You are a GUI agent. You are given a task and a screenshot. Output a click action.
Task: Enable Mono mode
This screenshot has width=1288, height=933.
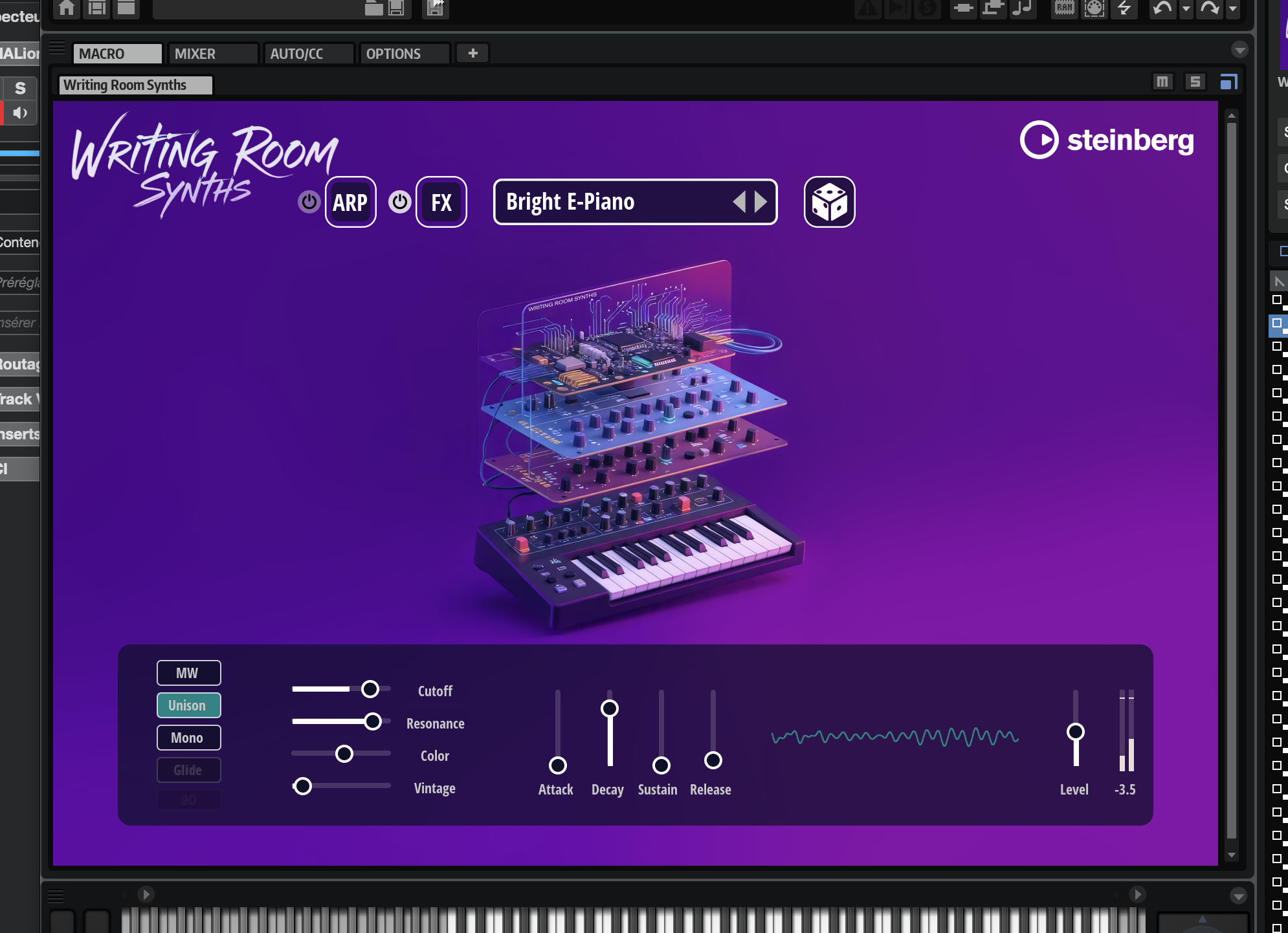[188, 738]
